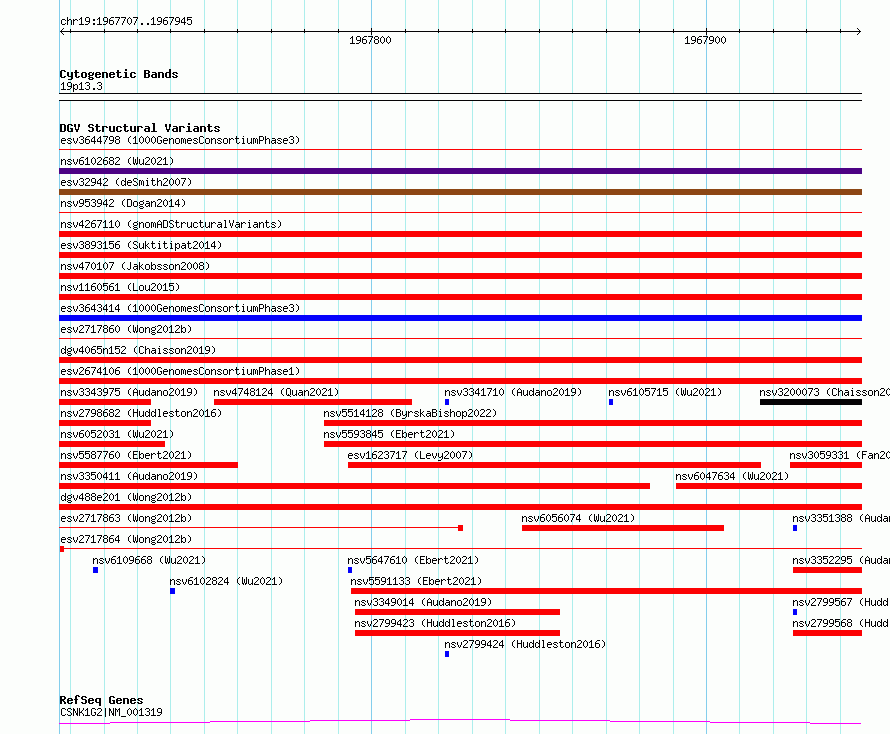Click the brown esv32942 deSmith2007 bar

pos(460,192)
